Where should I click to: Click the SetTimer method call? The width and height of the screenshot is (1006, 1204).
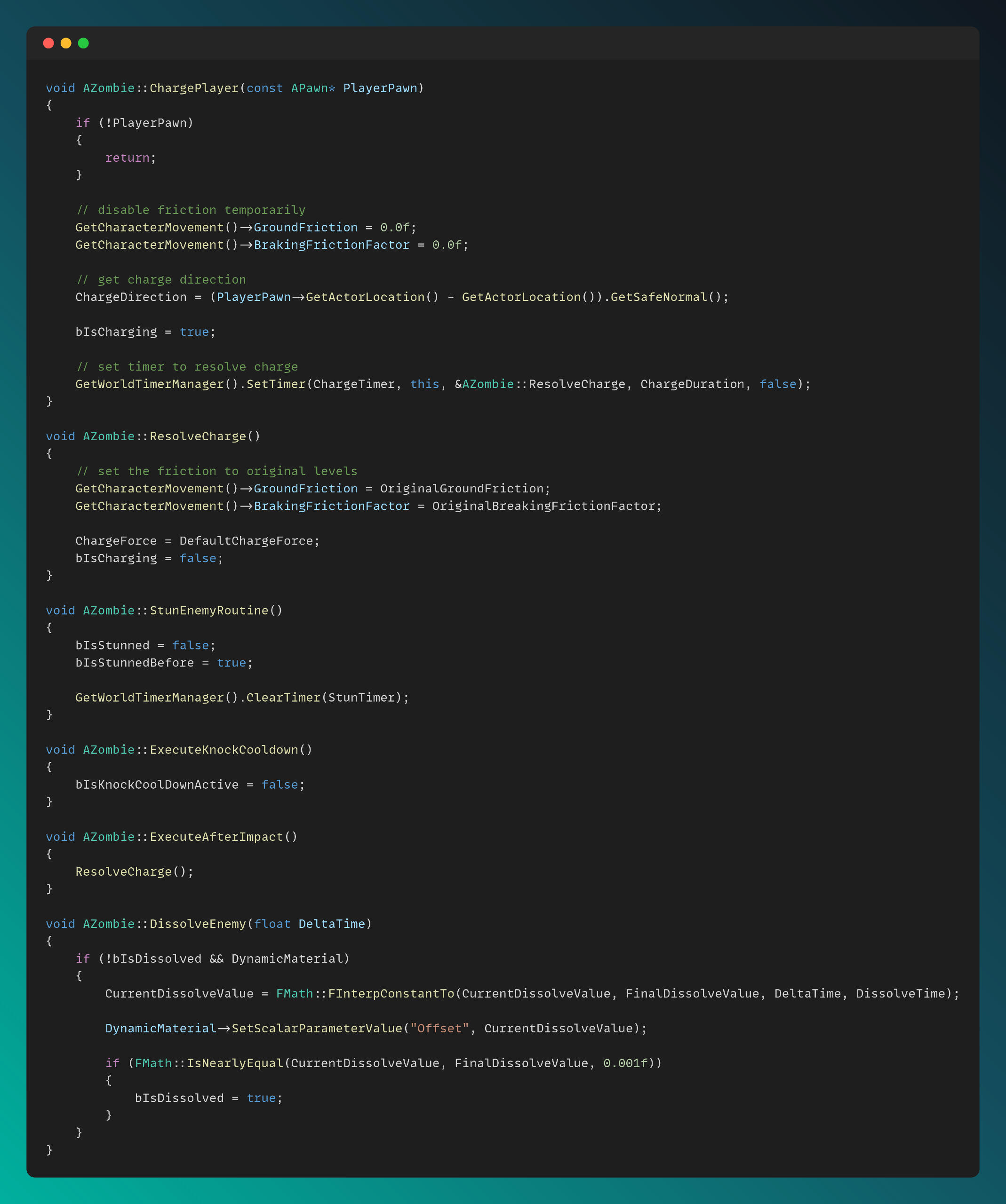coord(276,384)
